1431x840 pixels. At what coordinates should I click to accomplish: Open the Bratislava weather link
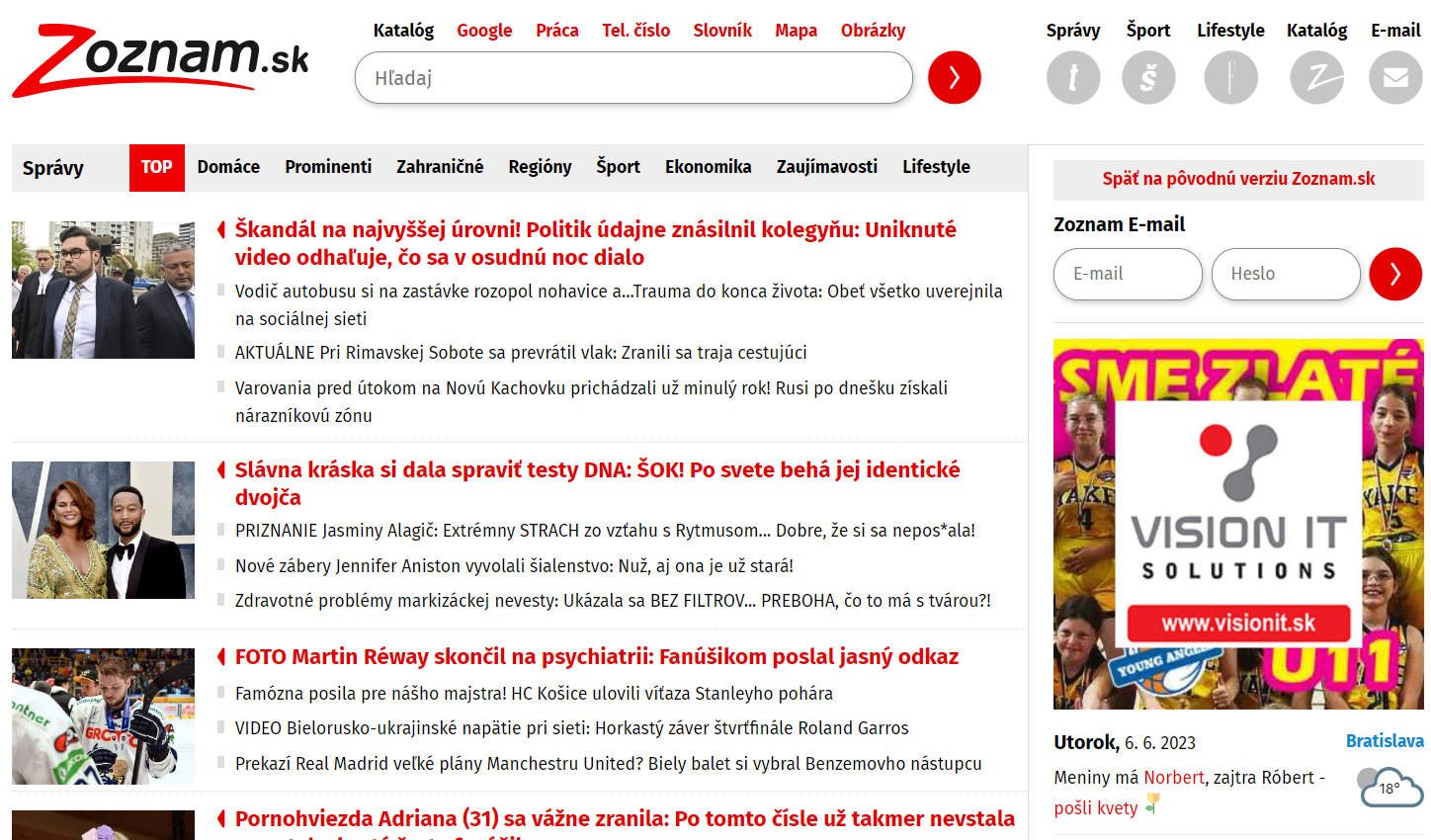click(x=1384, y=741)
